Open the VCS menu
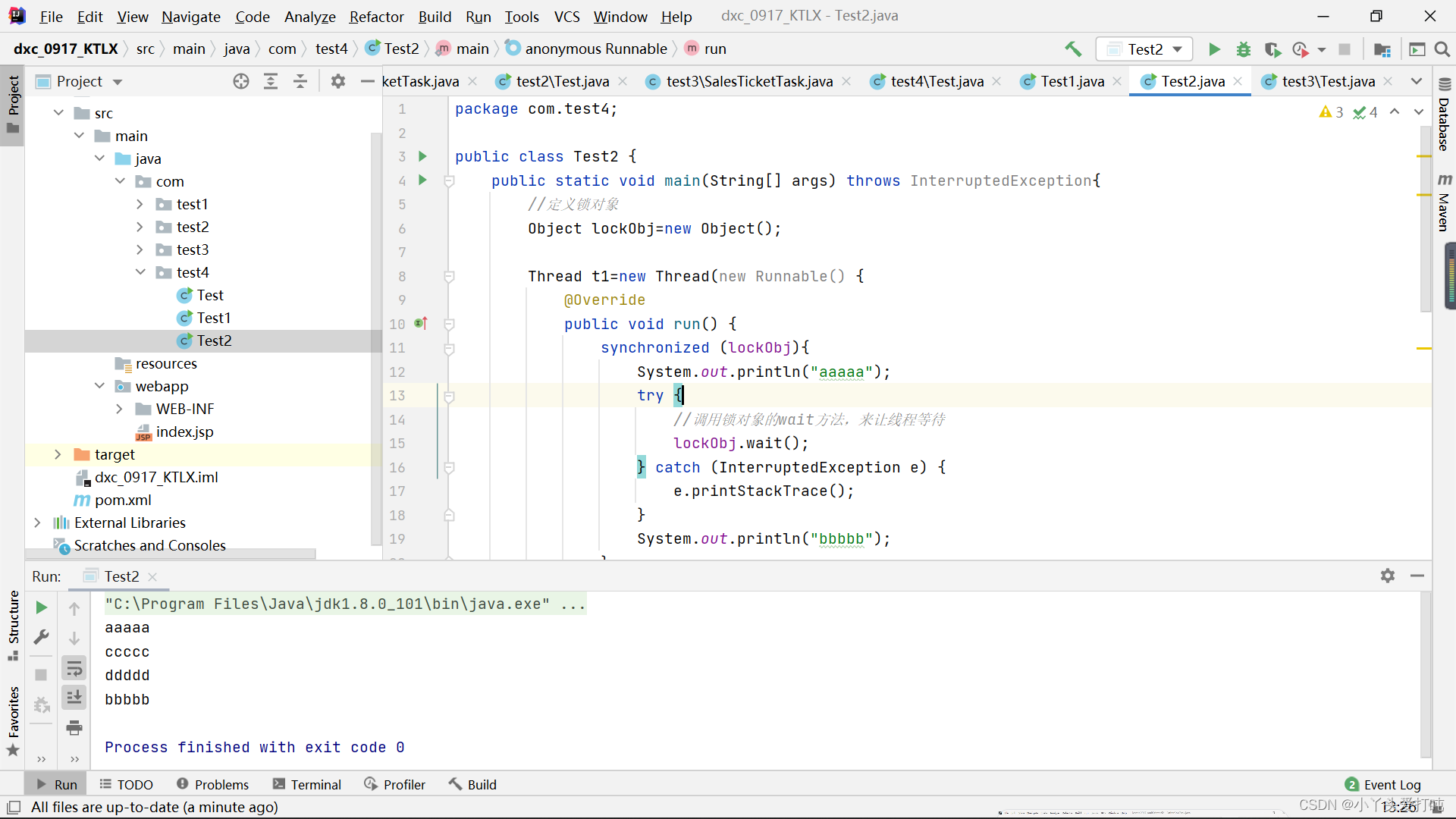Image resolution: width=1456 pixels, height=819 pixels. coord(566,16)
